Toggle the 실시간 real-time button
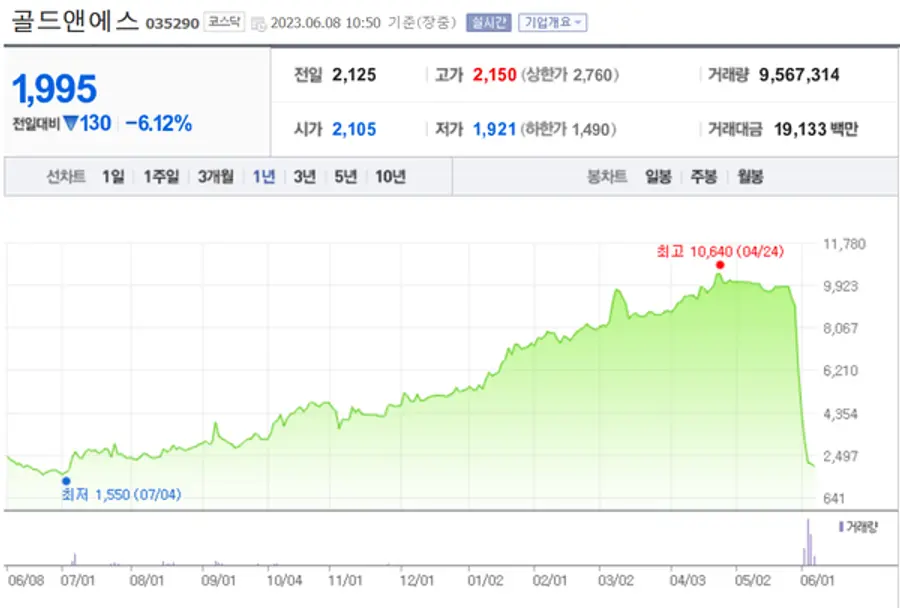The width and height of the screenshot is (900, 608). pos(487,22)
